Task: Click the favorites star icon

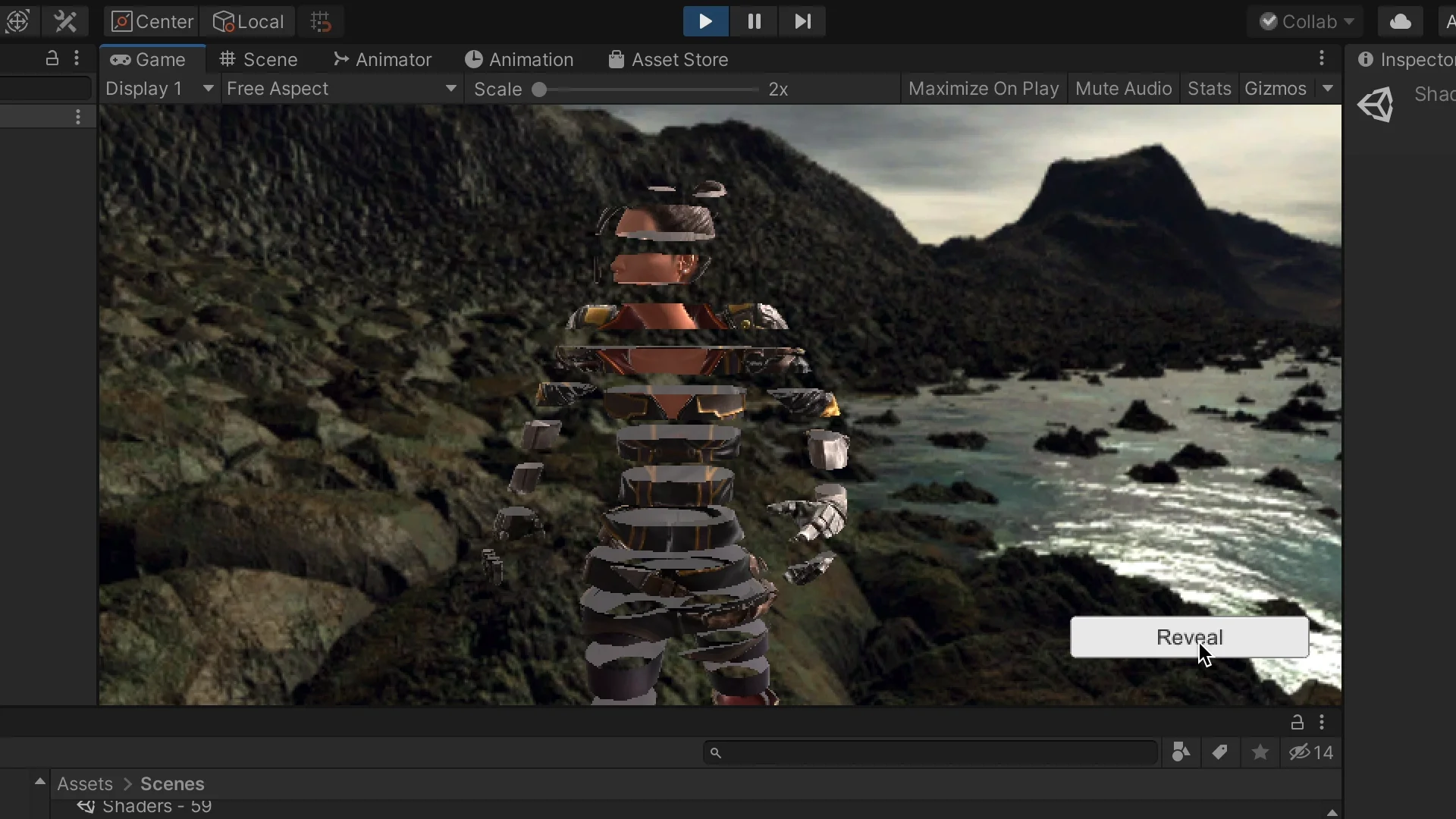Action: (1260, 752)
